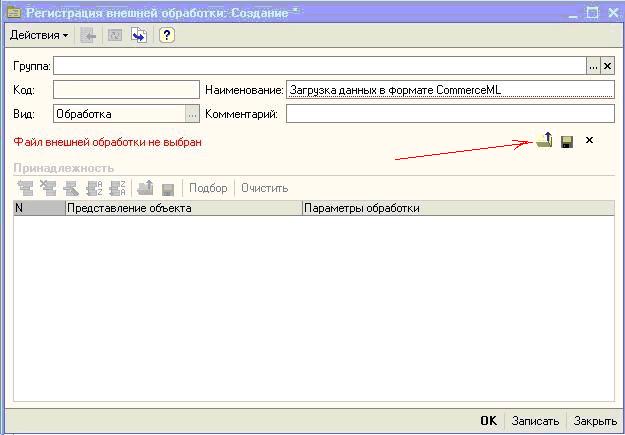Click the sort descending Z-A icon in Принадлежность toolbar
This screenshot has width=625, height=435.
(x=117, y=188)
